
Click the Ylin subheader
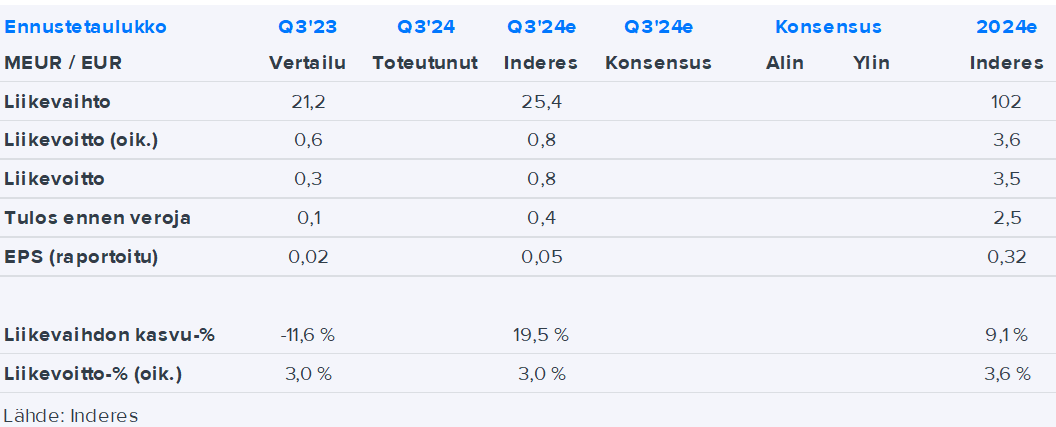coord(871,63)
